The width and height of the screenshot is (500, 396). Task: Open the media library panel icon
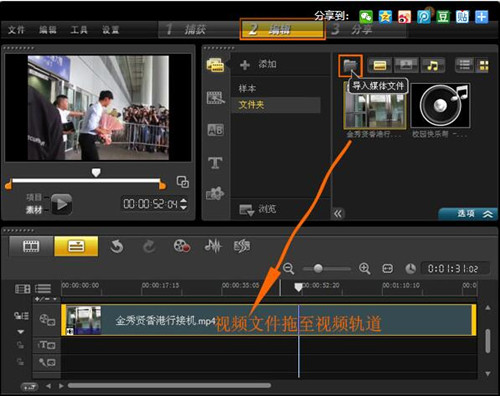click(x=215, y=65)
